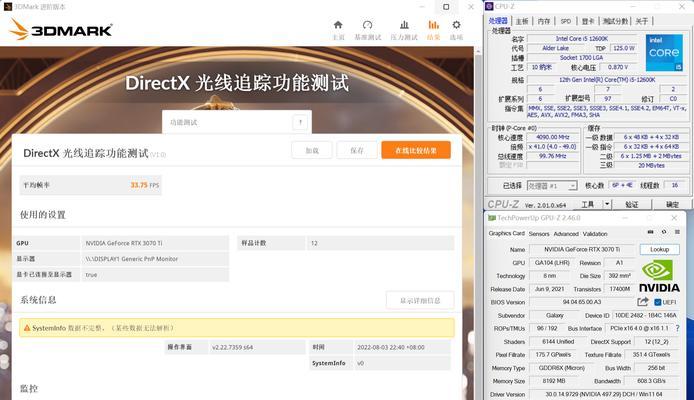Toggle the UEFI checkbox in GPU-Z
Screen dimensions: 694x400
click(657, 302)
